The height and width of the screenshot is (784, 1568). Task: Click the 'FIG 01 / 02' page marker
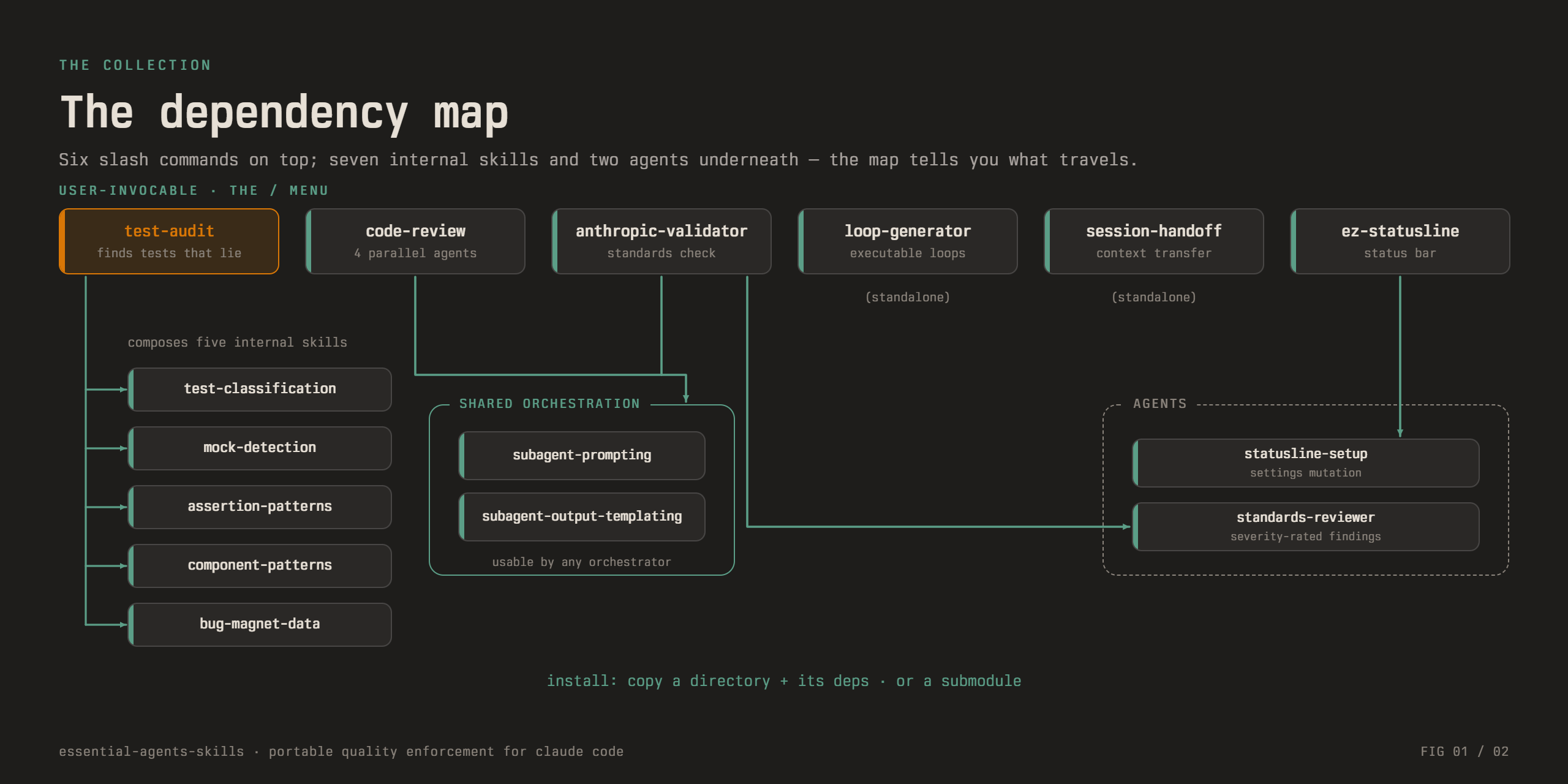1464,752
